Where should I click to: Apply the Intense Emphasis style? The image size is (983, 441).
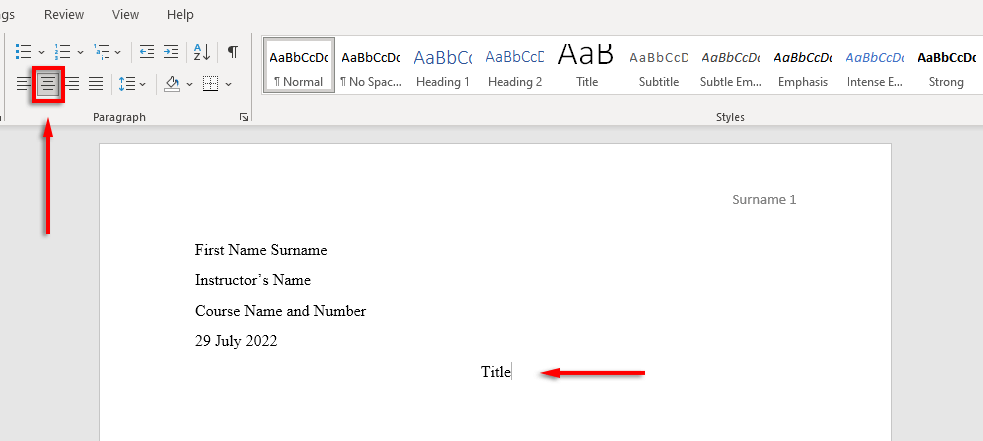(x=875, y=66)
